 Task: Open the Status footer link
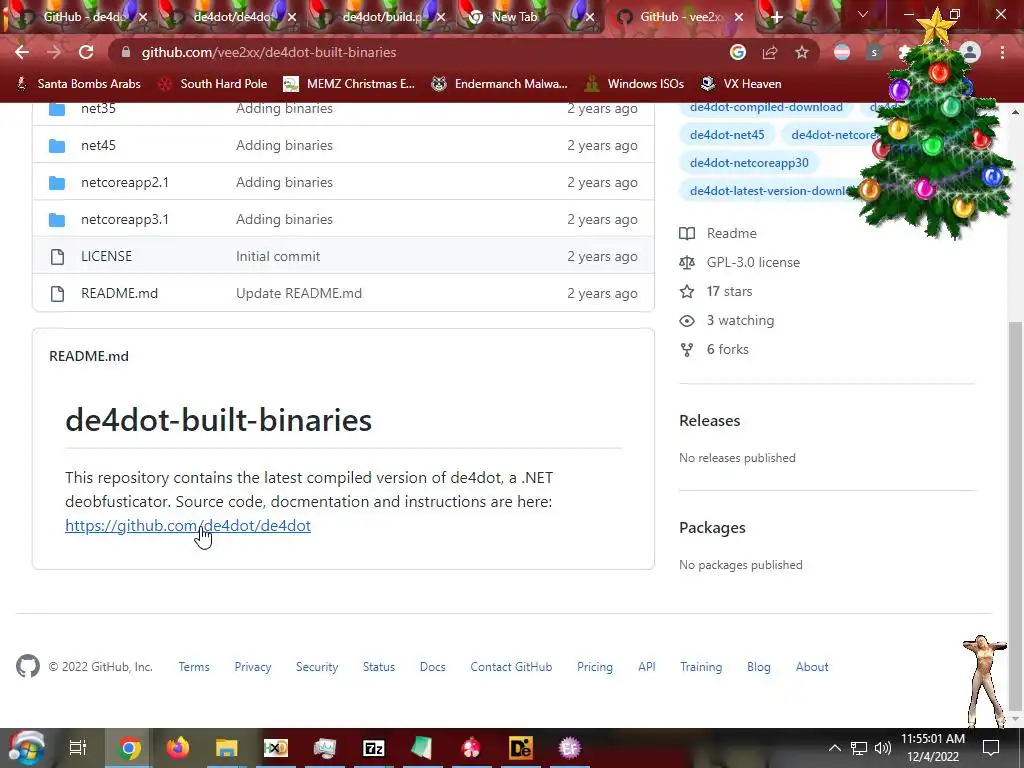coord(379,667)
